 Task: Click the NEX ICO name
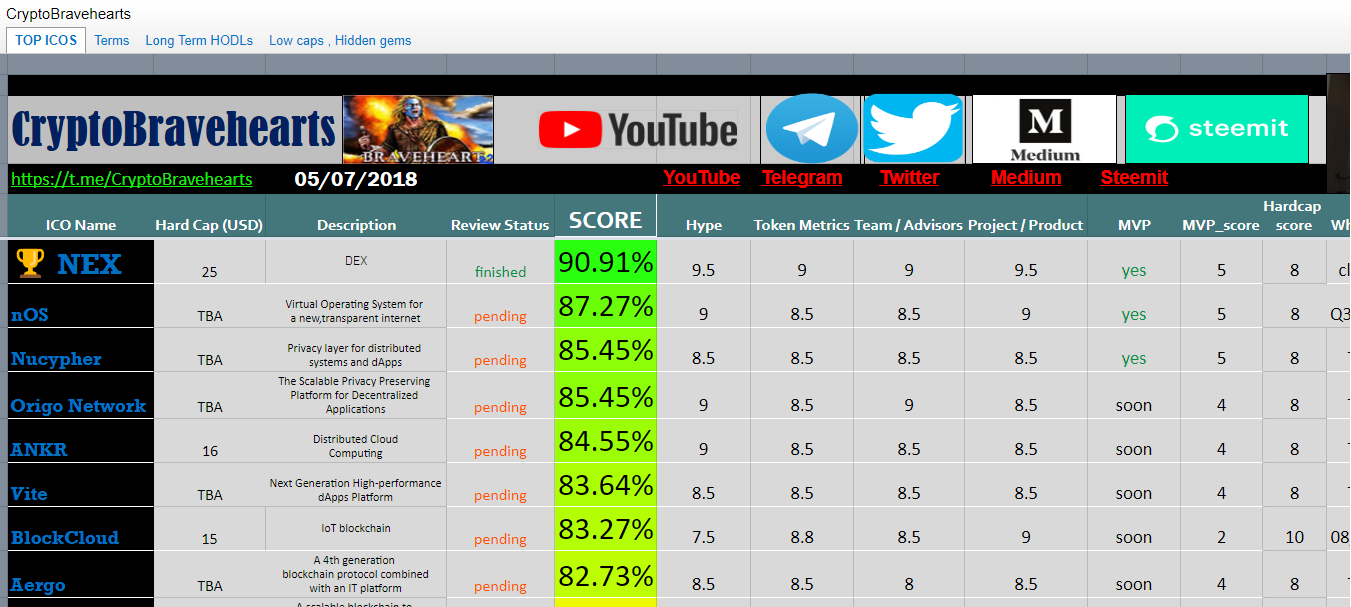click(89, 264)
